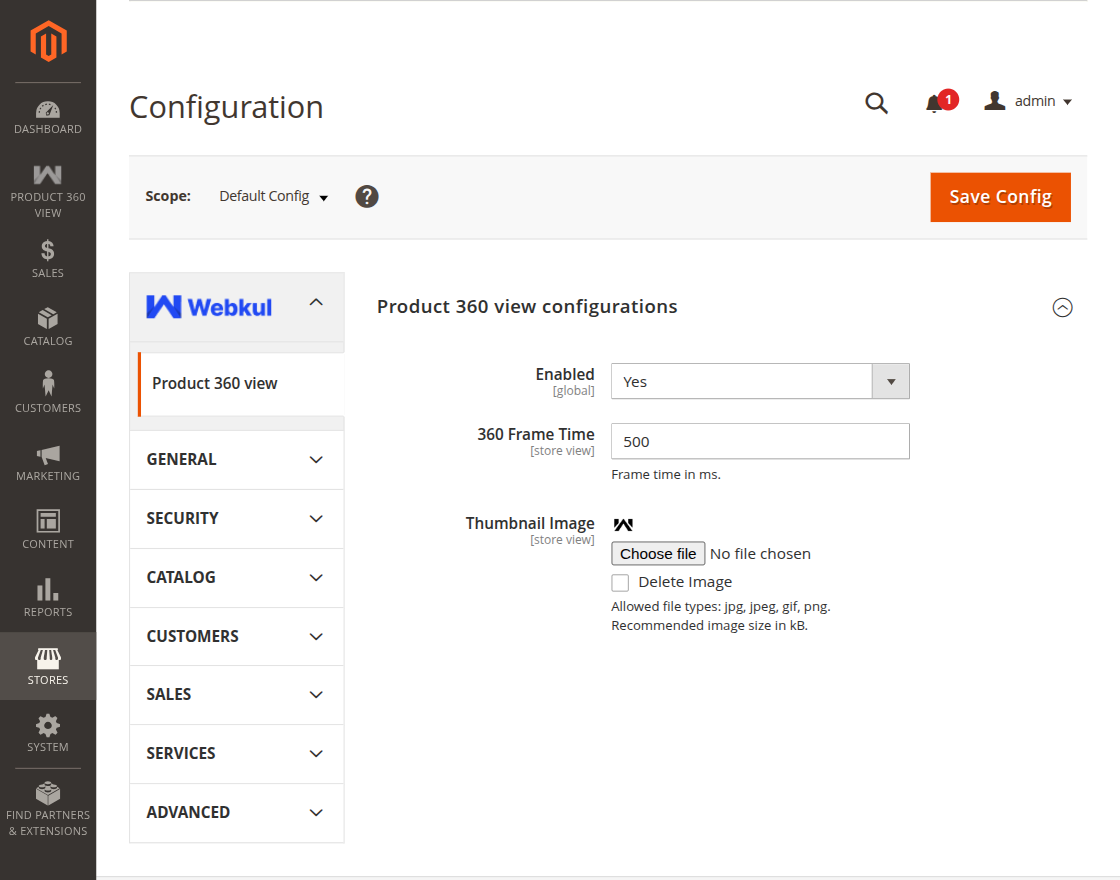The height and width of the screenshot is (880, 1120).
Task: Select the Marketing sidebar icon
Action: (48, 455)
